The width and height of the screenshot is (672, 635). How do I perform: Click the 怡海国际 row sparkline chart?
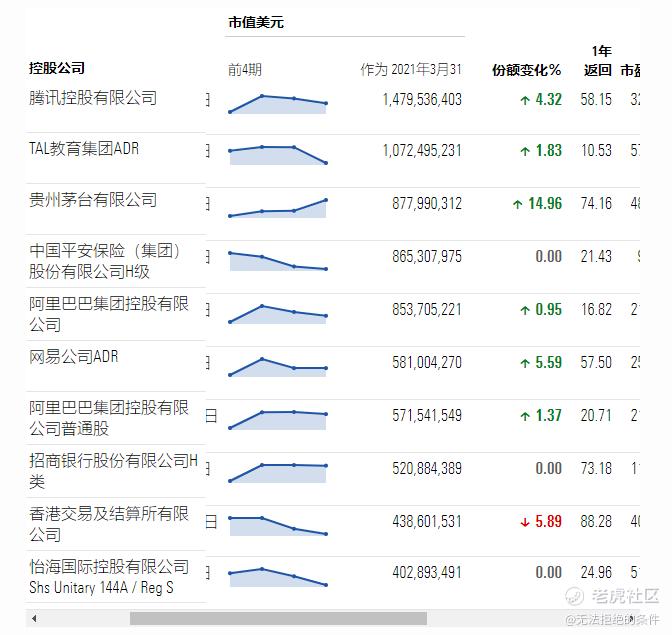pos(278,577)
